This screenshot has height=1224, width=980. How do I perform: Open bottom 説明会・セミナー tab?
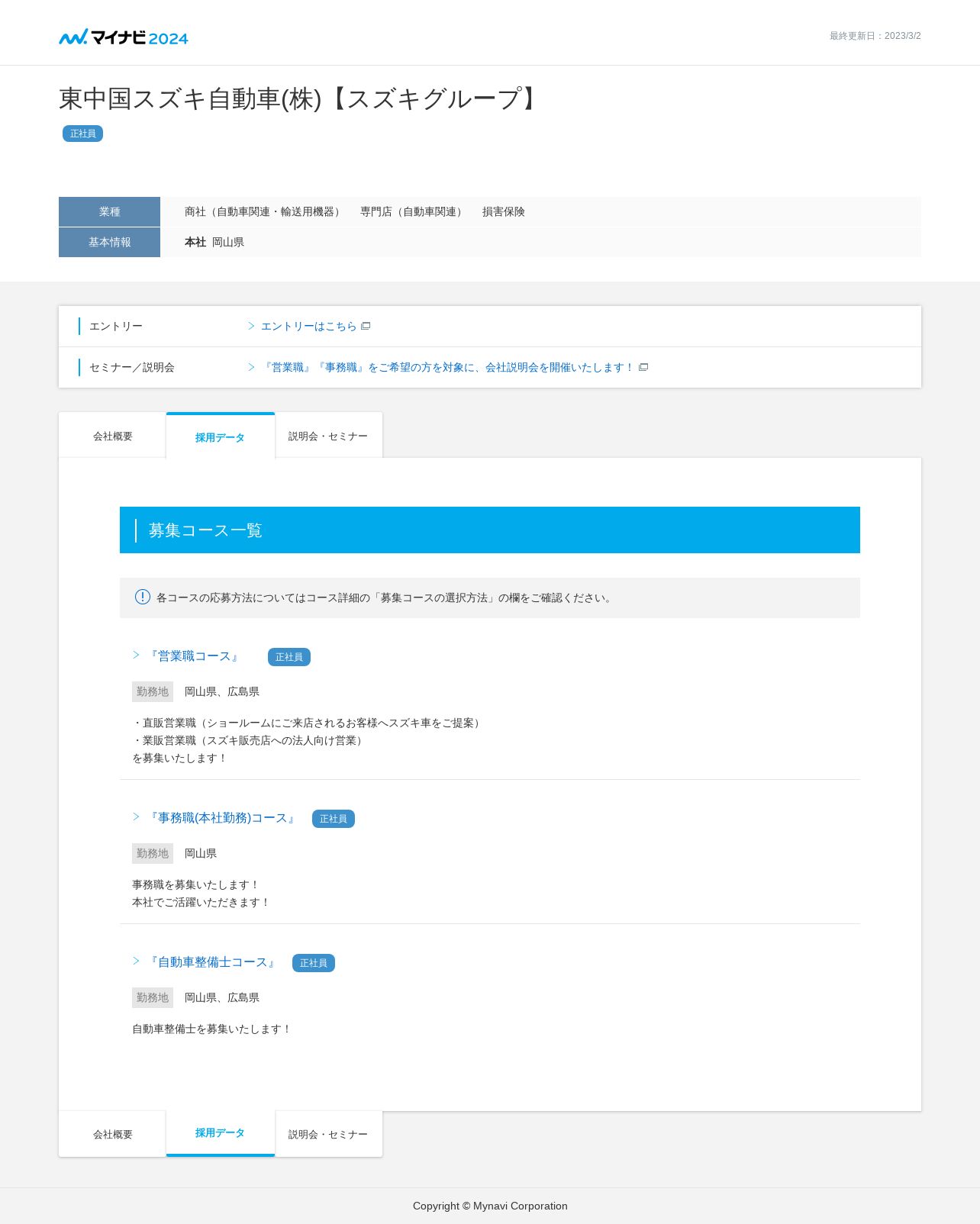tap(328, 1134)
